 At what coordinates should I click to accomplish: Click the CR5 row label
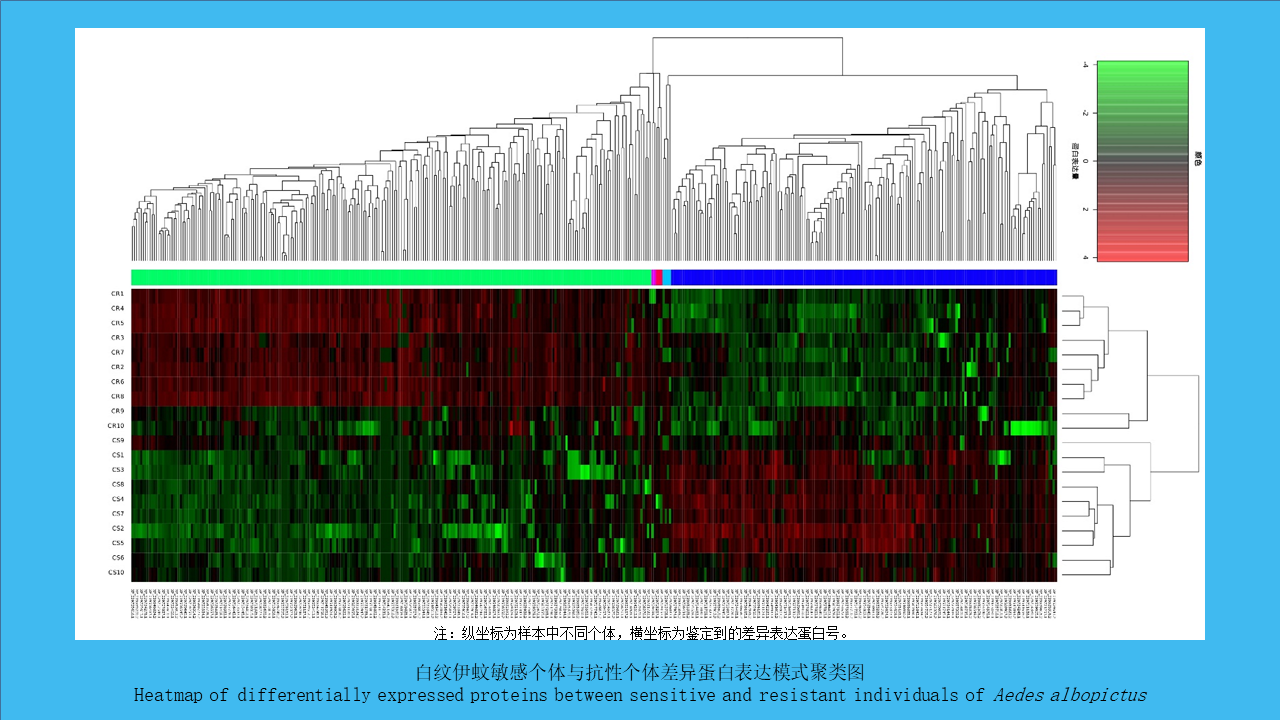click(x=118, y=323)
